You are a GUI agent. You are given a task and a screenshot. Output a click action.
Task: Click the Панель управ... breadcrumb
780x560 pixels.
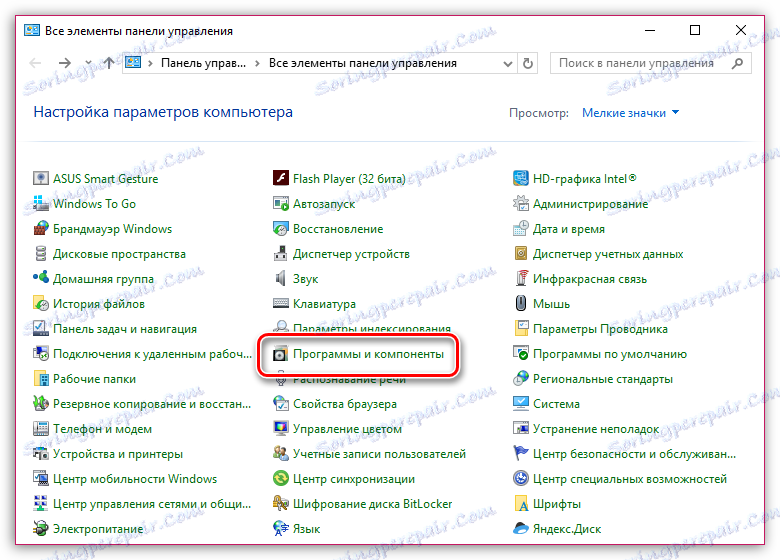(x=203, y=63)
